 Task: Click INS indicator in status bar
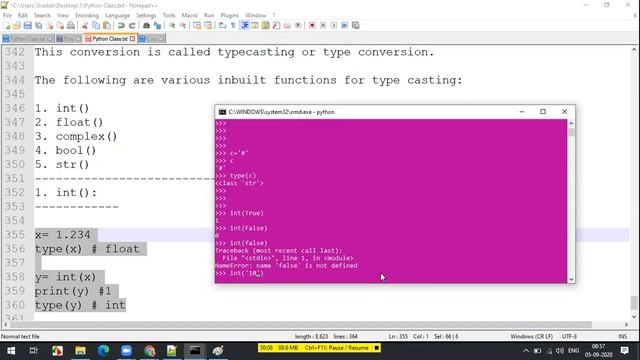pyautogui.click(x=622, y=336)
